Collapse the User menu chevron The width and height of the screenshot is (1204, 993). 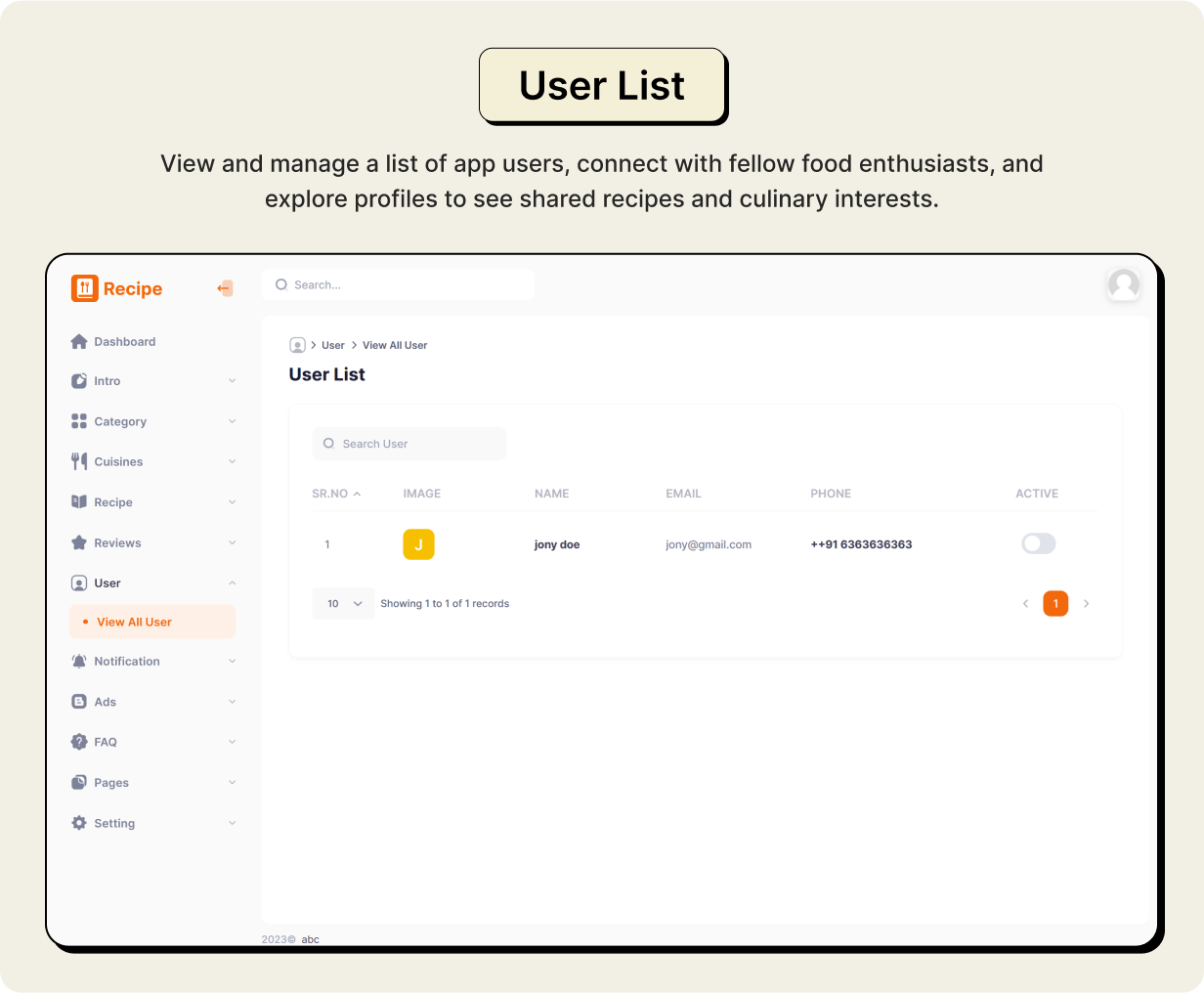pos(232,583)
